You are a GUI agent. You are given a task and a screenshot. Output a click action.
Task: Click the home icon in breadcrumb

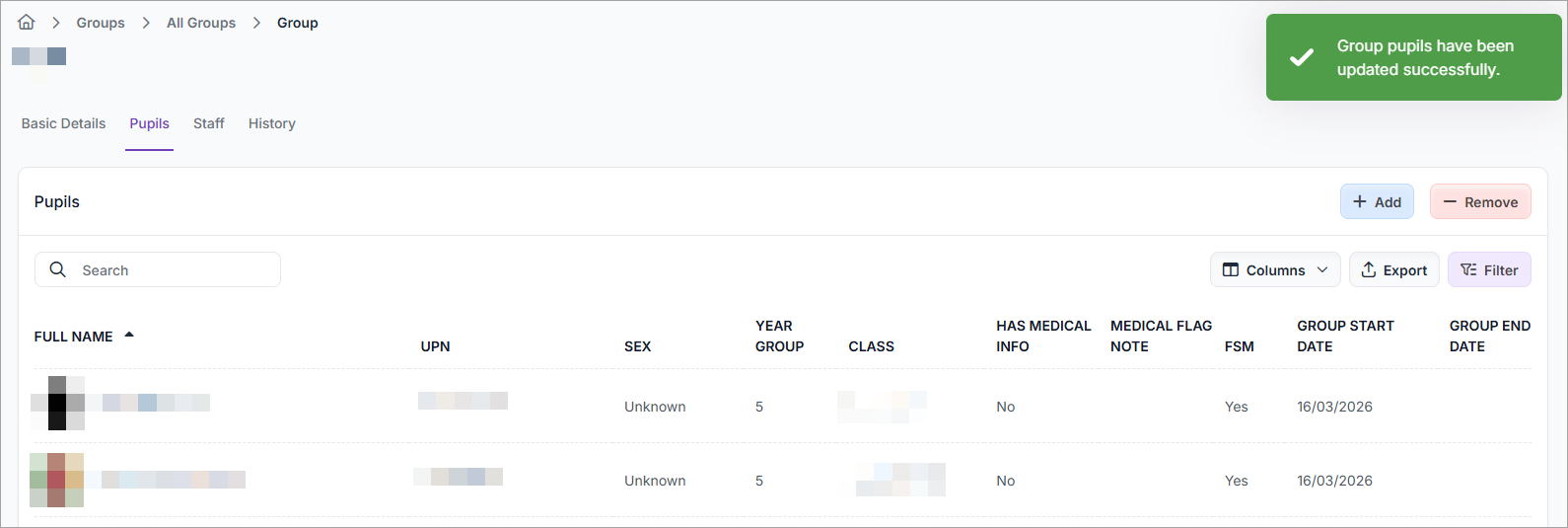pyautogui.click(x=27, y=23)
